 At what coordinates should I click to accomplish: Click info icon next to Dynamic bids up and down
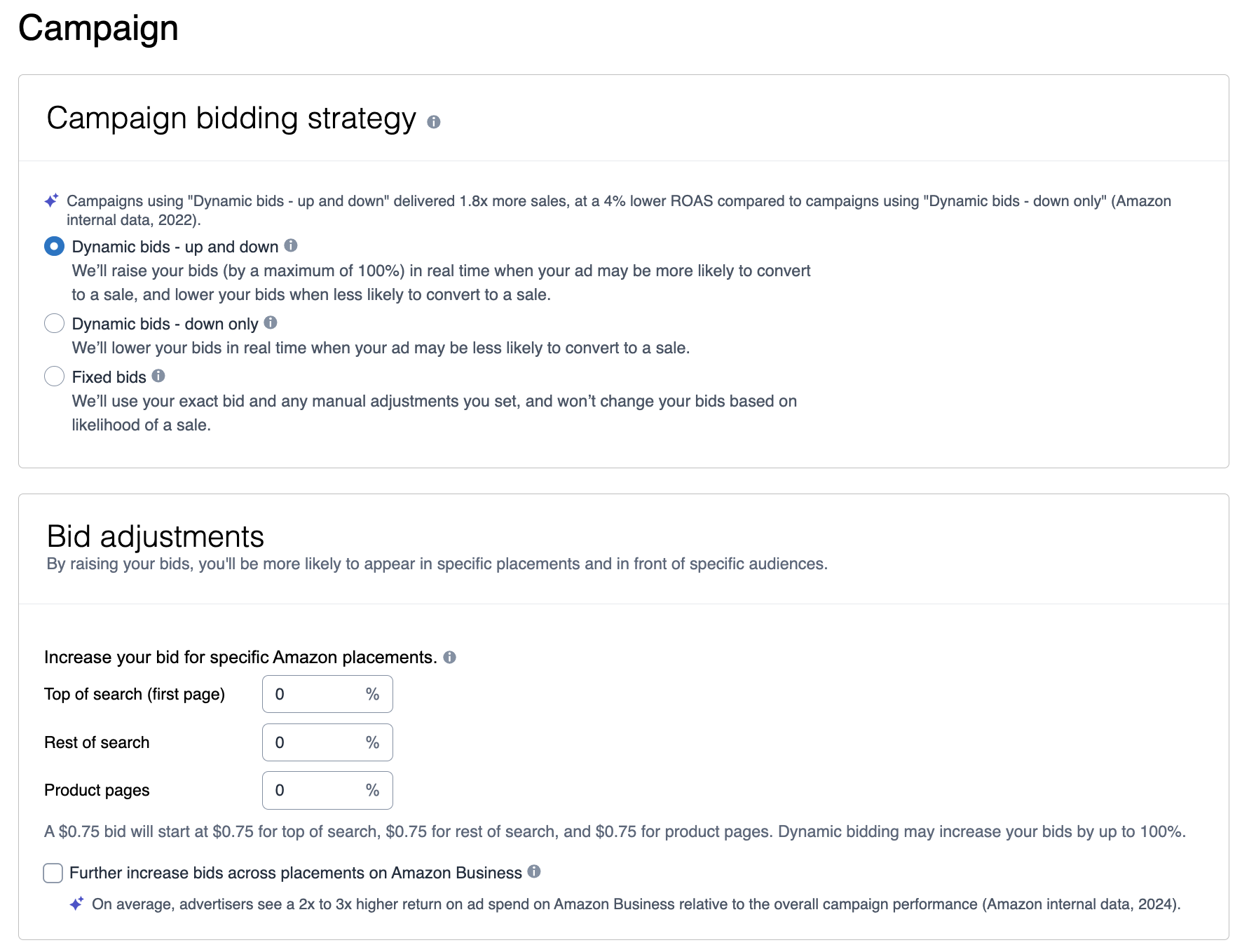pos(291,245)
